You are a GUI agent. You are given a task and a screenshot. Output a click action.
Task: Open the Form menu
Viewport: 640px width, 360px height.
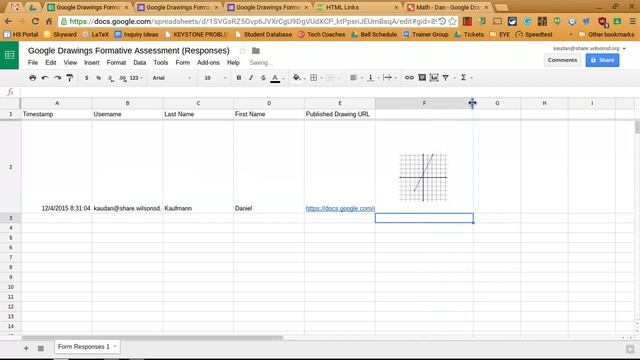[x=182, y=62]
